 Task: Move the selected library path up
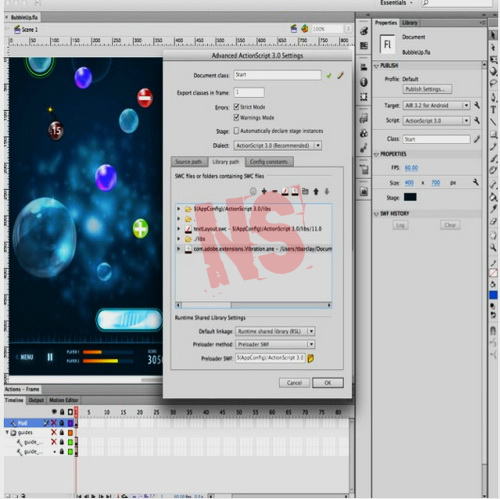pos(316,191)
